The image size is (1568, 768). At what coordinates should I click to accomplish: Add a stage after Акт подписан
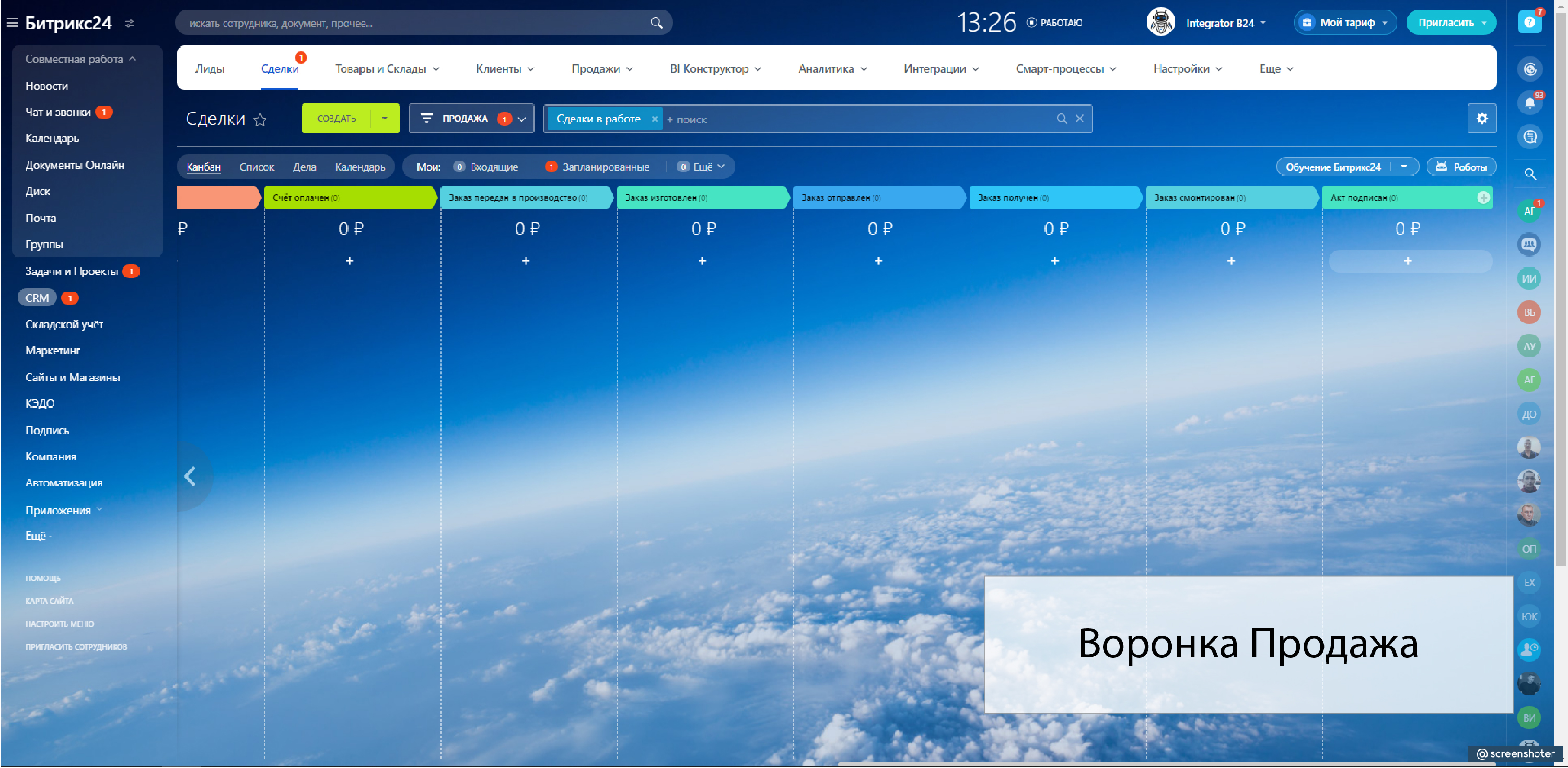point(1483,198)
